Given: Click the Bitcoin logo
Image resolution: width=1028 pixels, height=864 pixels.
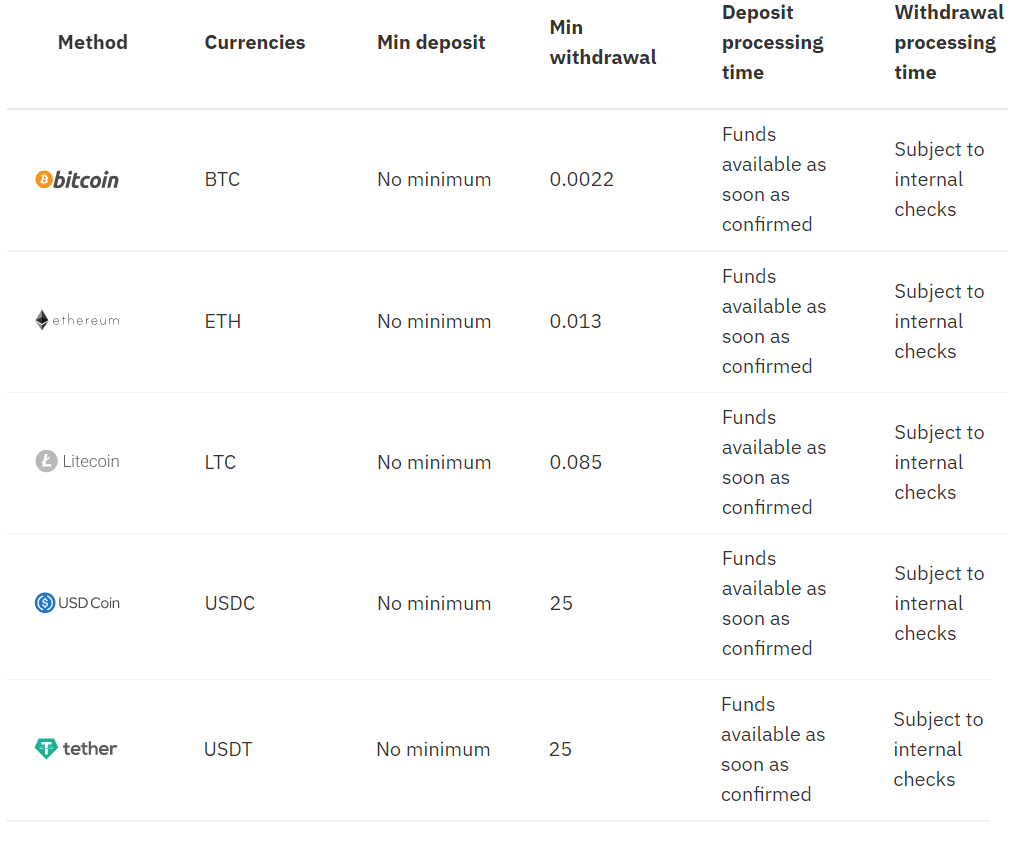Looking at the screenshot, I should pos(77,180).
